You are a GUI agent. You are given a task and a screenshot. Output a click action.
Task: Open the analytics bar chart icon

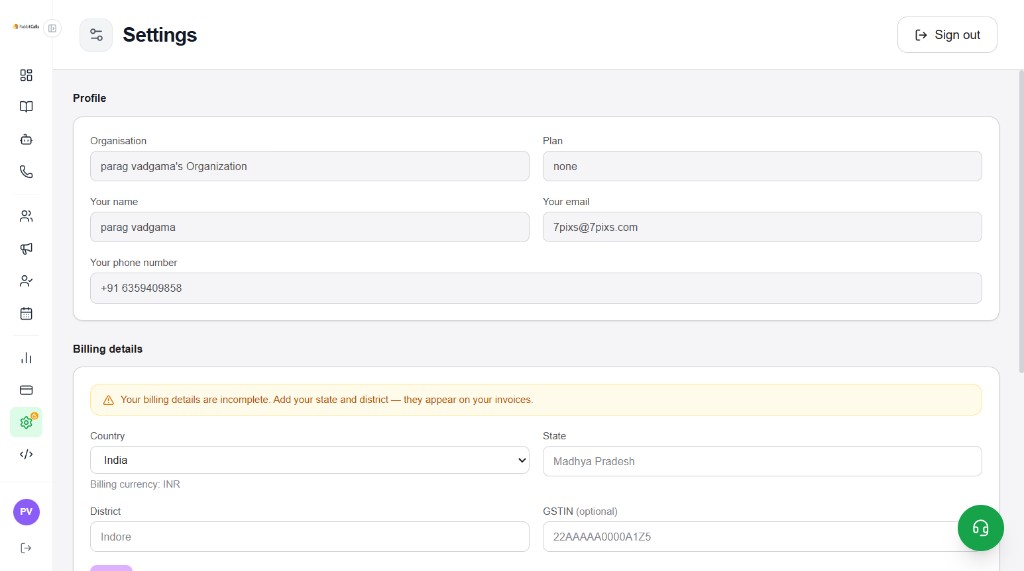[26, 358]
